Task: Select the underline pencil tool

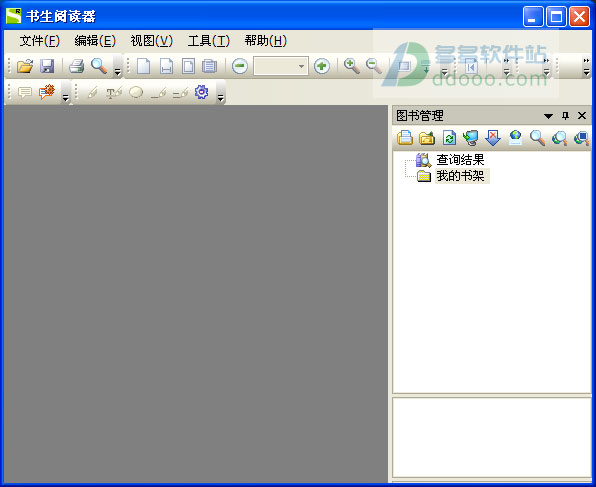Action: [158, 92]
